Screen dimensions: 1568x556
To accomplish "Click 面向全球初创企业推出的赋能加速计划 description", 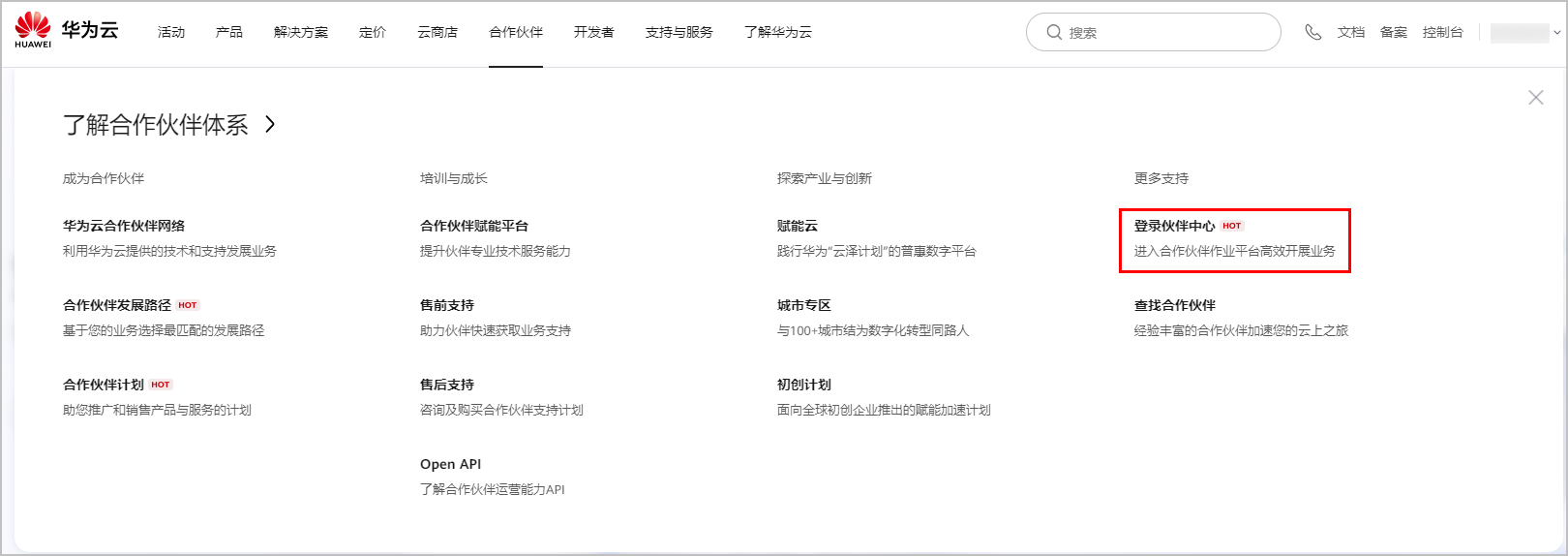I will pyautogui.click(x=884, y=410).
